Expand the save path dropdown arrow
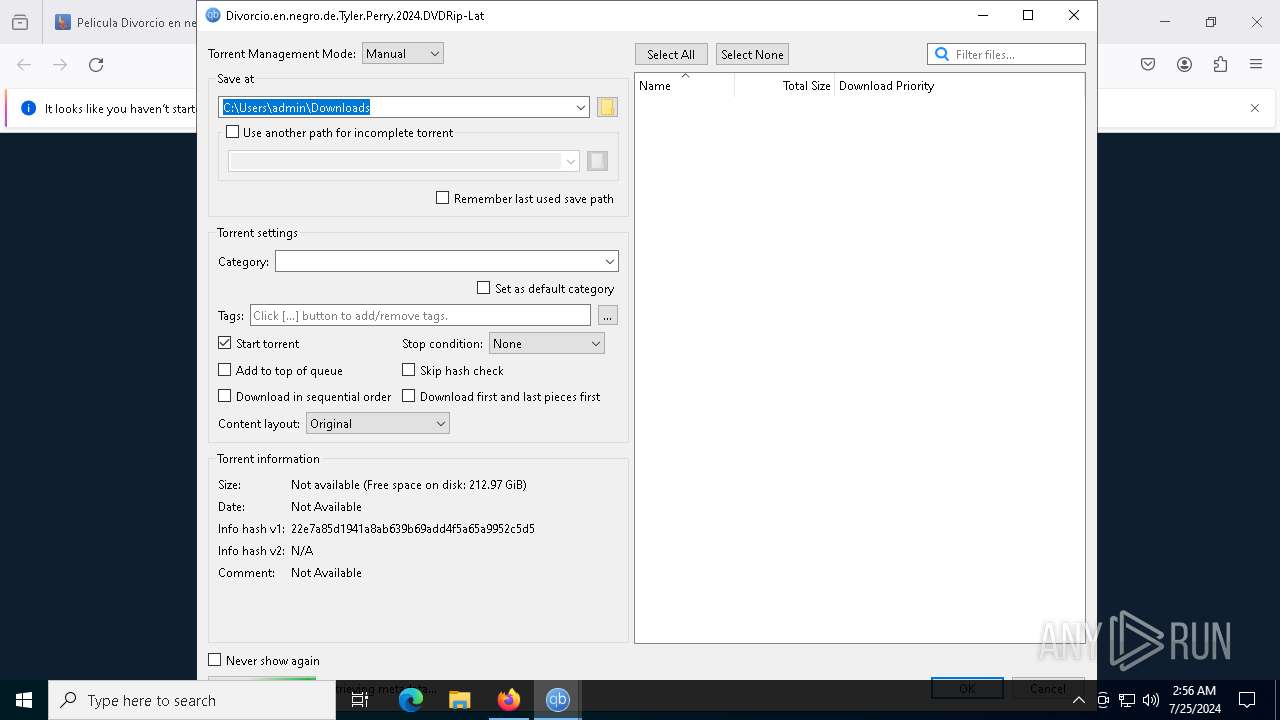Viewport: 1280px width, 720px height. tap(580, 107)
